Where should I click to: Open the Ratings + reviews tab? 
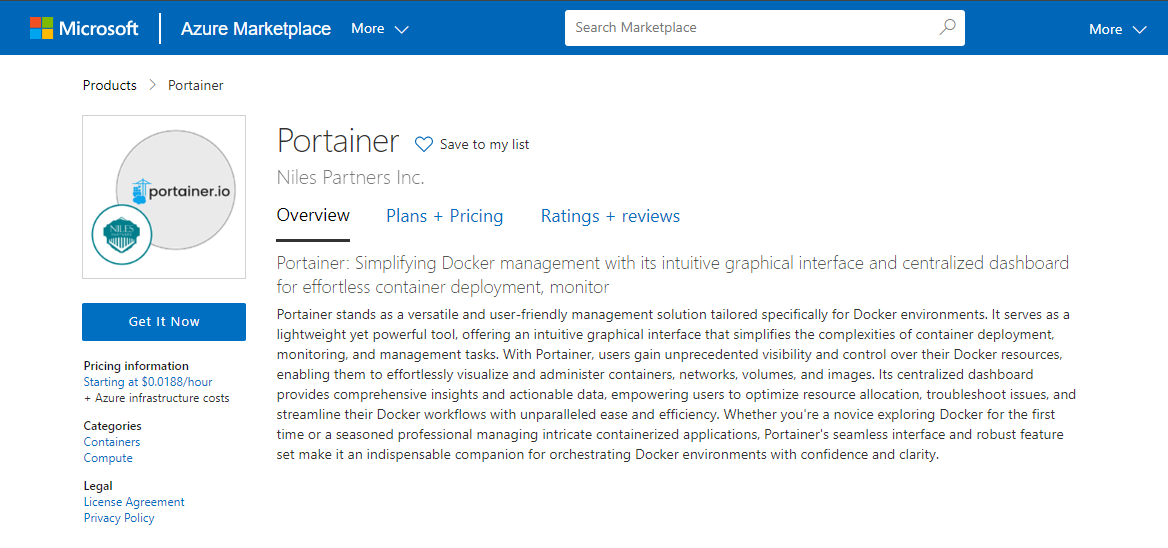pos(610,217)
